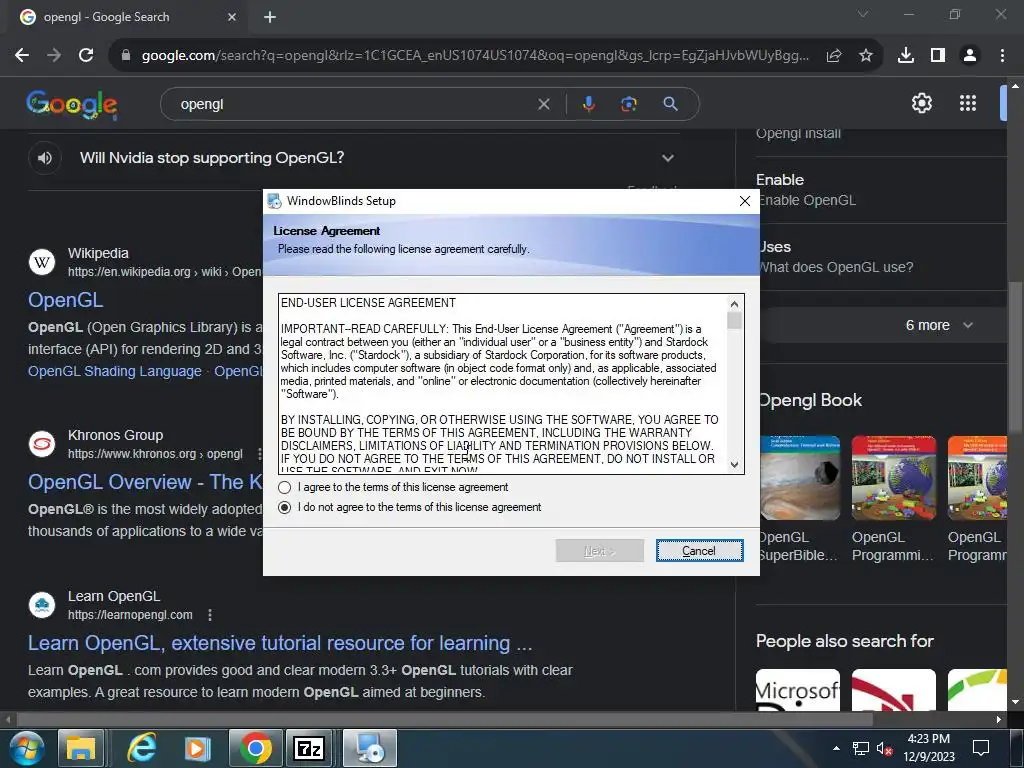The height and width of the screenshot is (768, 1024).
Task: Open 7-Zip from the taskbar
Action: [x=310, y=748]
